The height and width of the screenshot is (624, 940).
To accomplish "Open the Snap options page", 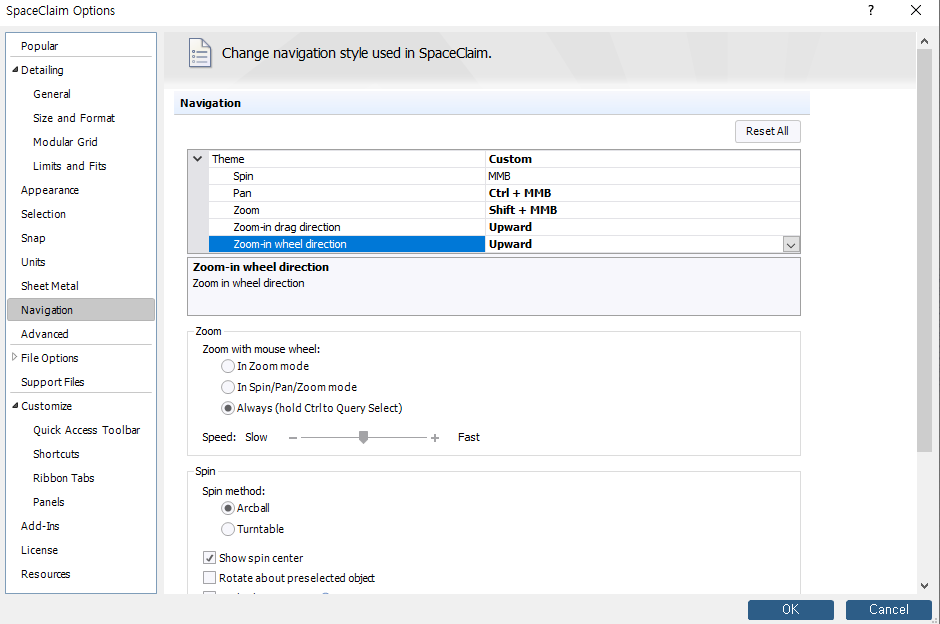I will (33, 238).
